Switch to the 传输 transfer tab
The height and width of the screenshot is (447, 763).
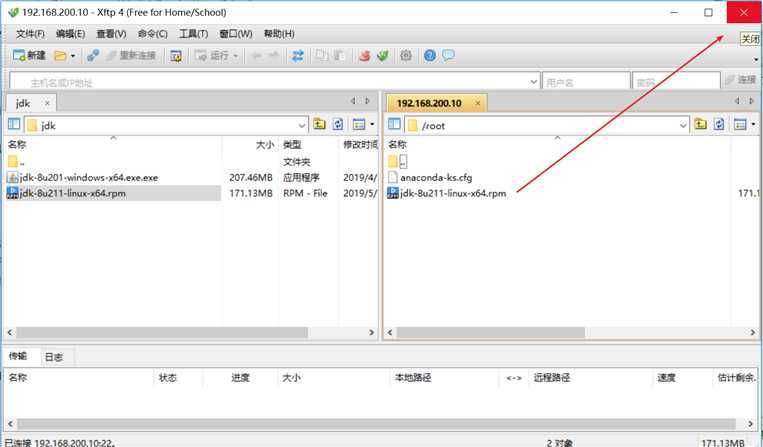[x=18, y=356]
